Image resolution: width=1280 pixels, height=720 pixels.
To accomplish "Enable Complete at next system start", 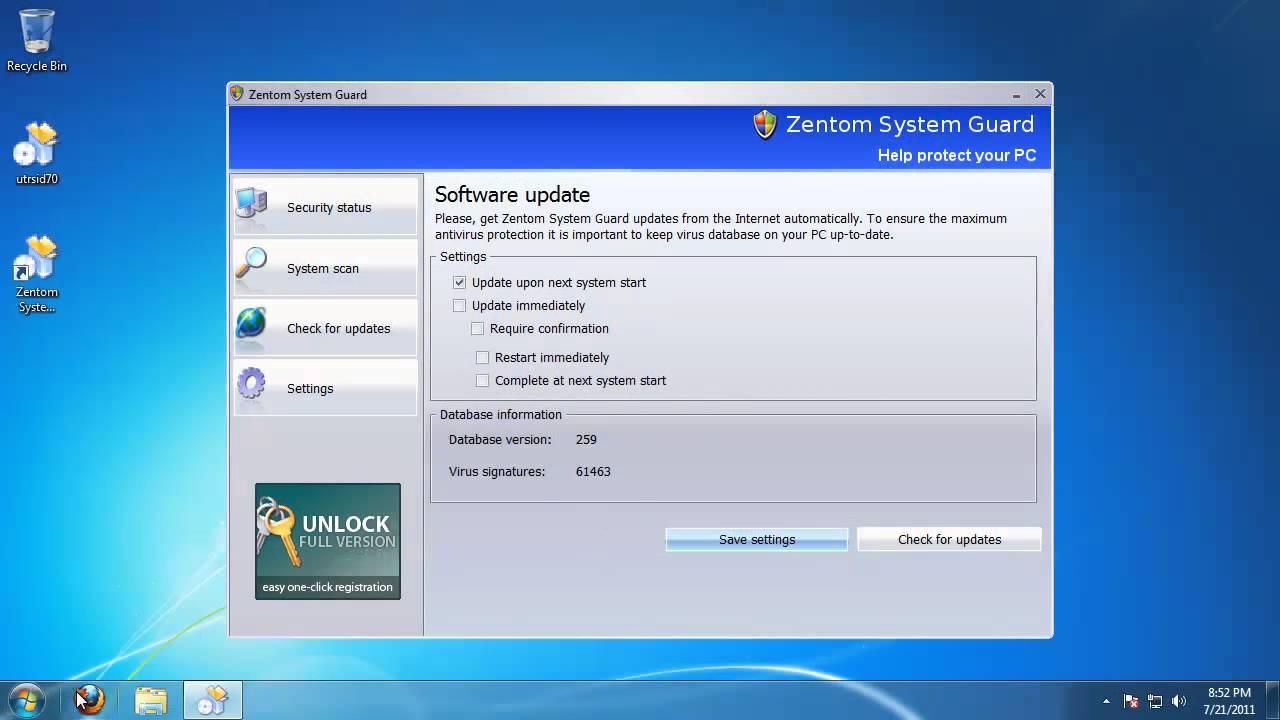I will click(483, 381).
